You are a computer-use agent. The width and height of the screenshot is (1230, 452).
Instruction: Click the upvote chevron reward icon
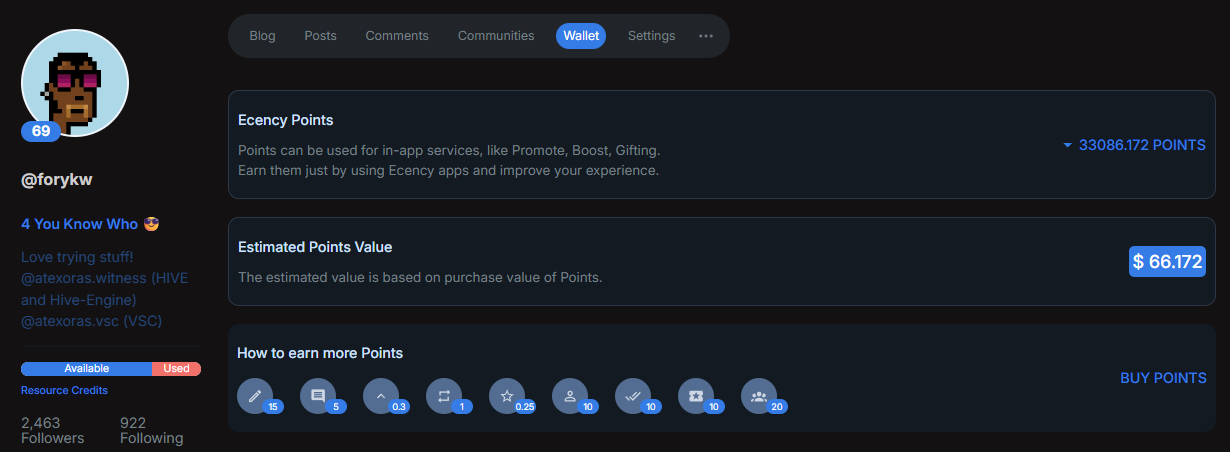point(380,396)
